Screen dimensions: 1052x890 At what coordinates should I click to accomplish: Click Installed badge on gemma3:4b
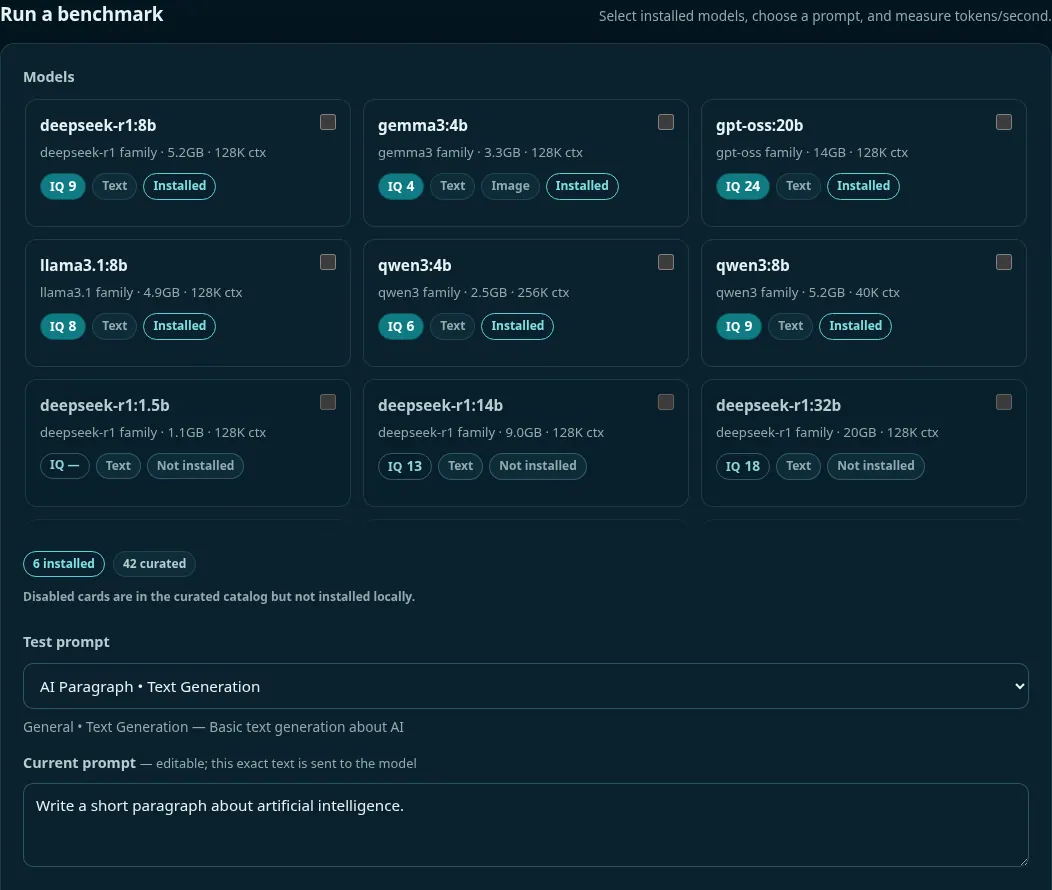[582, 186]
